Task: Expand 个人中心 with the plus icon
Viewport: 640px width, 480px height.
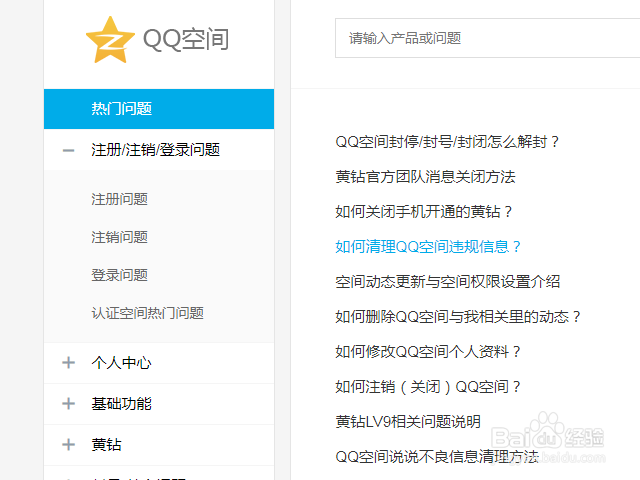Action: [x=69, y=362]
